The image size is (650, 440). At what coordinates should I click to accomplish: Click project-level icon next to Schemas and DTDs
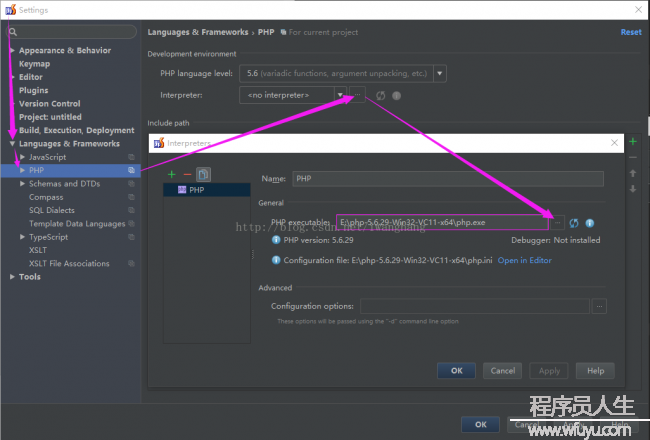[x=131, y=184]
